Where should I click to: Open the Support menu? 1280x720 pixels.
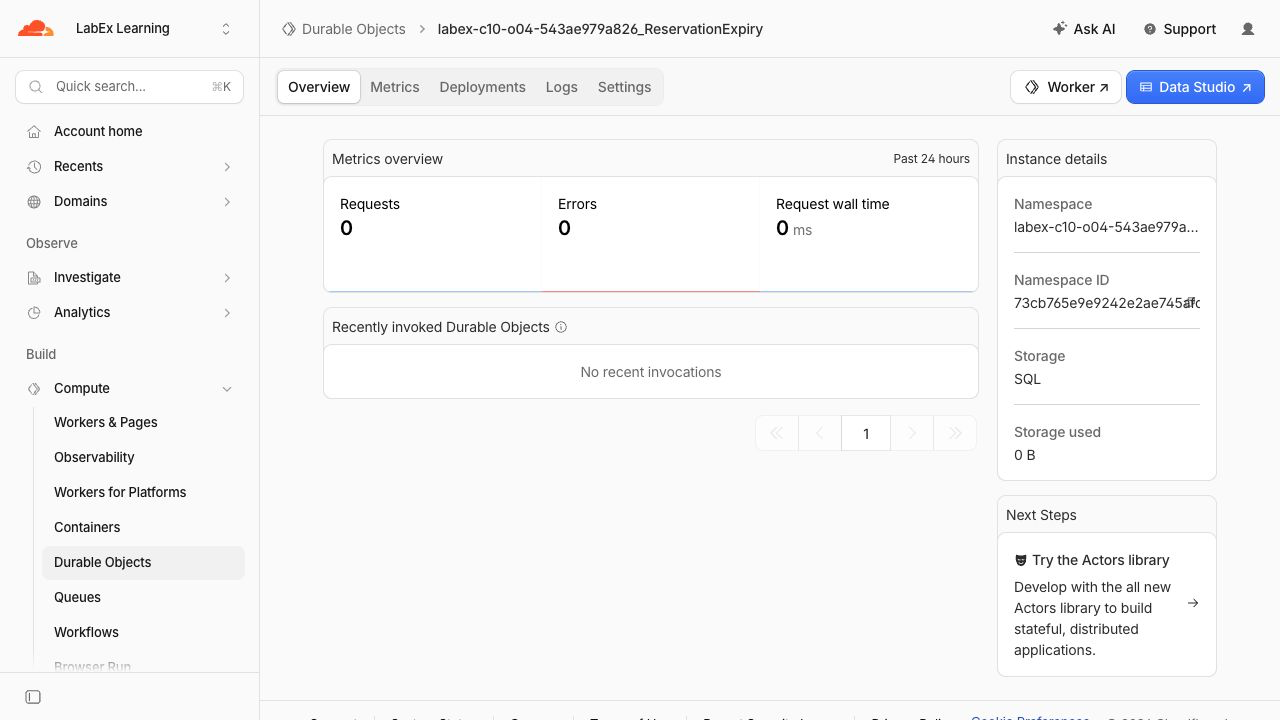[x=1179, y=29]
